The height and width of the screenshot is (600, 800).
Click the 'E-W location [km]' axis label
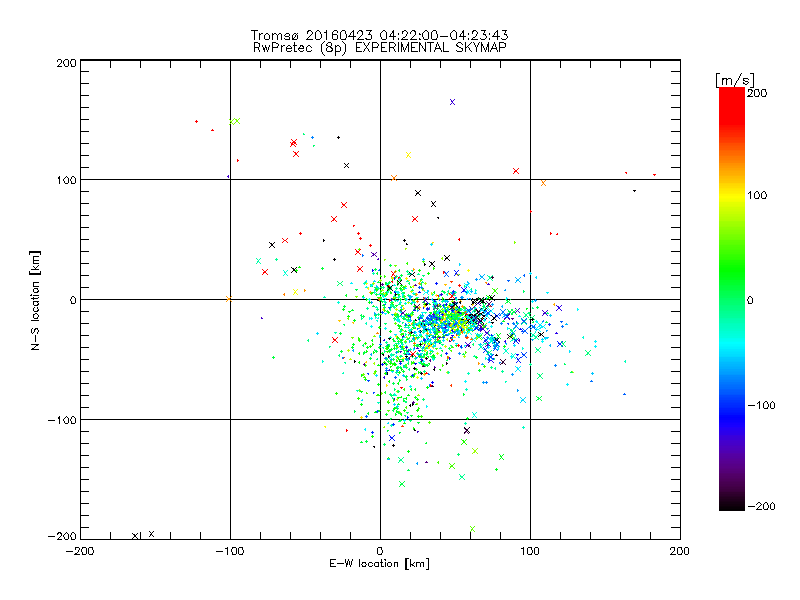click(x=379, y=564)
